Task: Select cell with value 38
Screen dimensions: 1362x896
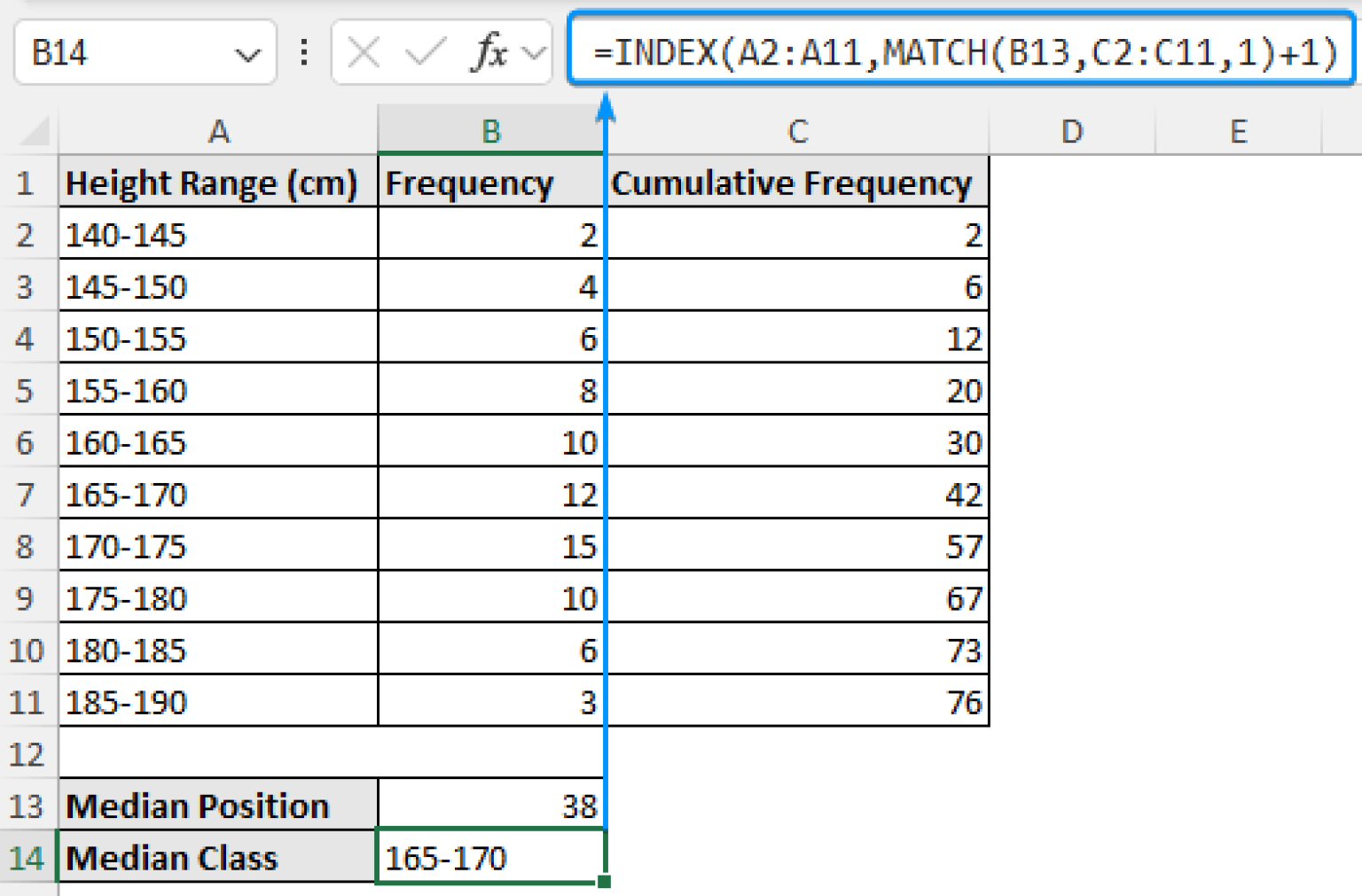Action: pos(490,805)
